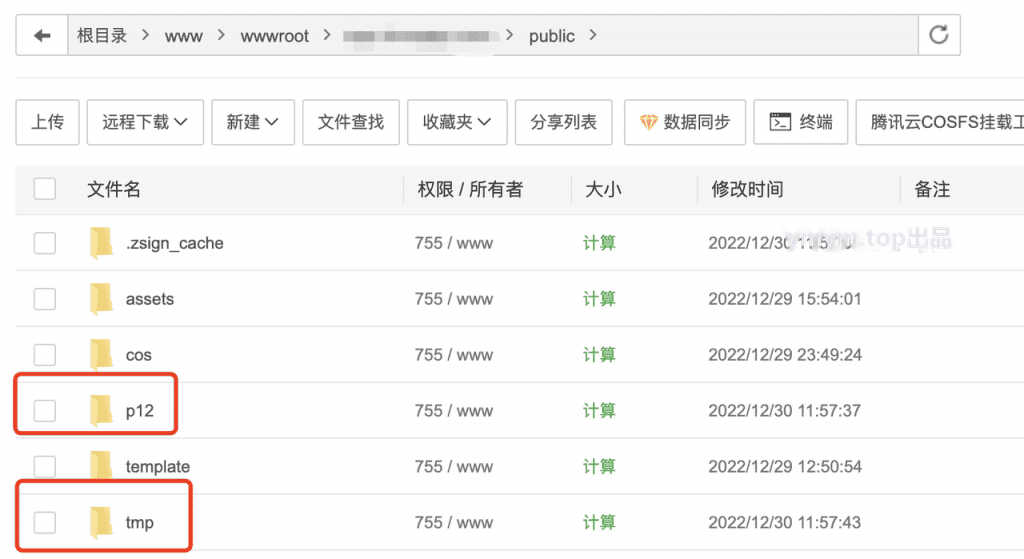1024x559 pixels.
Task: Click 755 / www permission for assets
Action: click(454, 299)
